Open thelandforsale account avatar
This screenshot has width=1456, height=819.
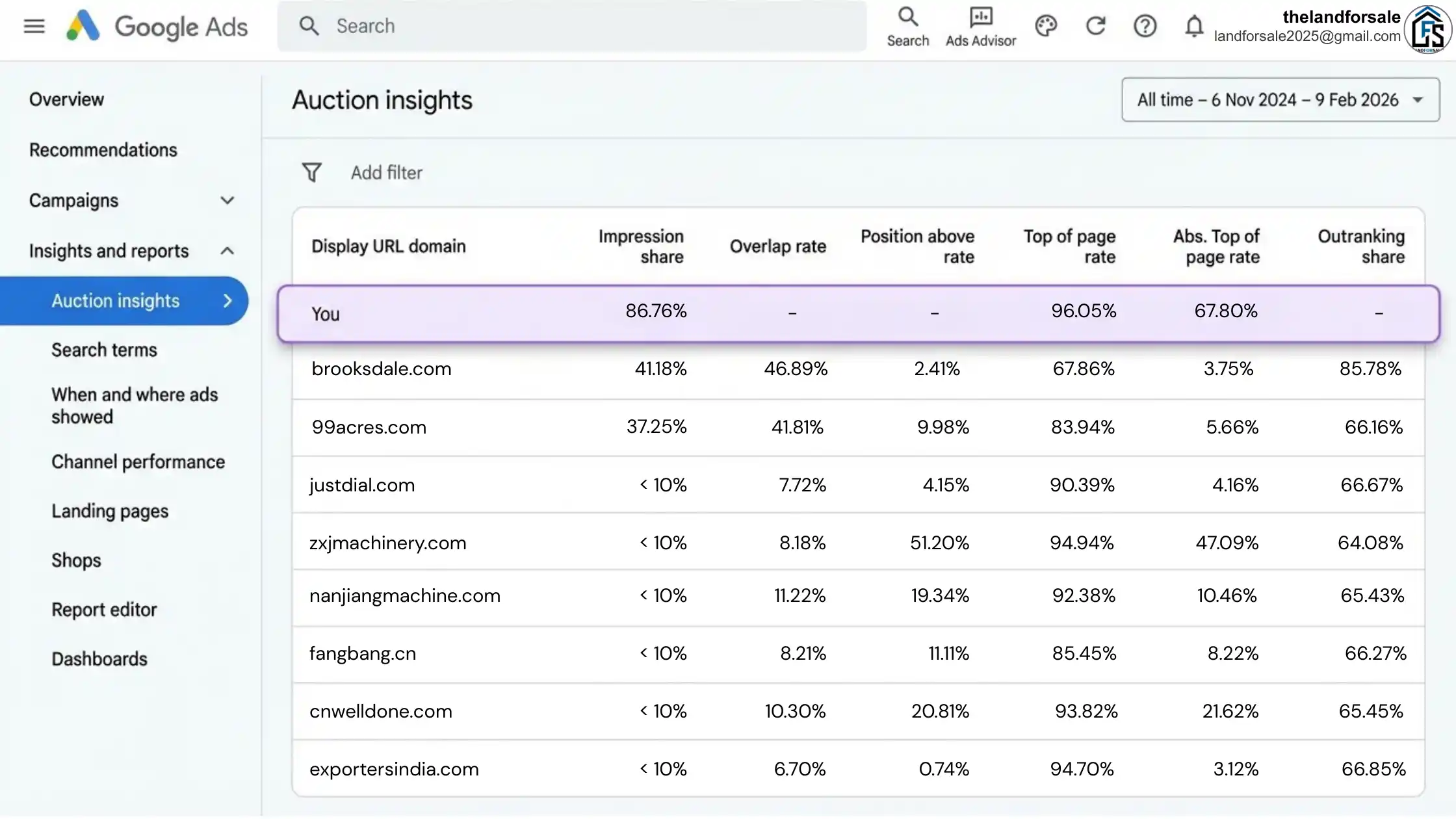[1427, 29]
